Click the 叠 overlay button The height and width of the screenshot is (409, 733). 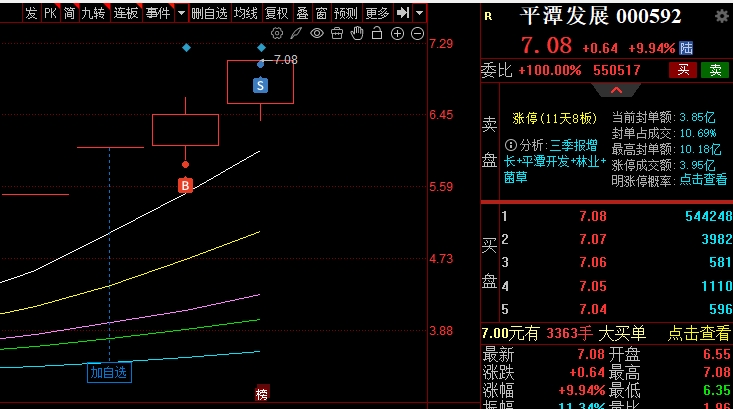coord(302,13)
